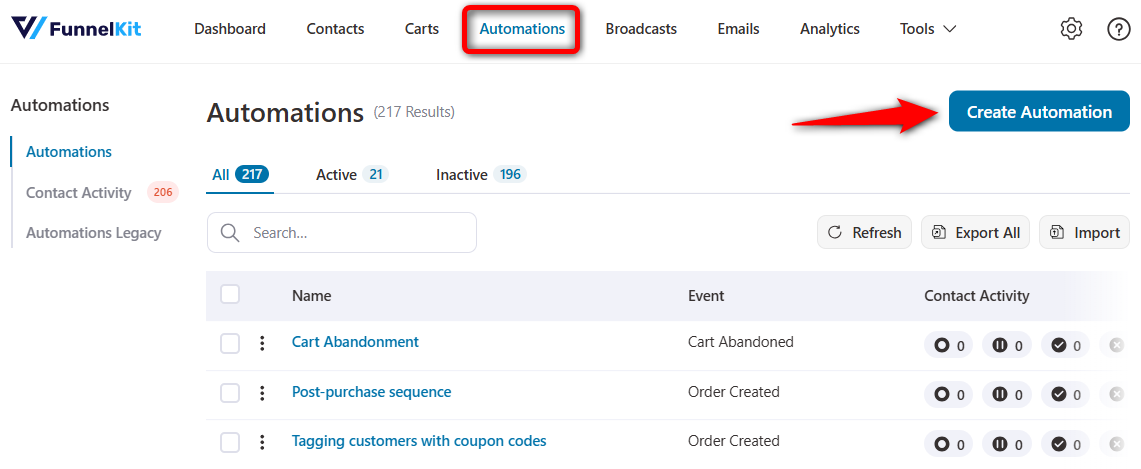Click active contacts count for Tagging customers row

[x=948, y=444]
